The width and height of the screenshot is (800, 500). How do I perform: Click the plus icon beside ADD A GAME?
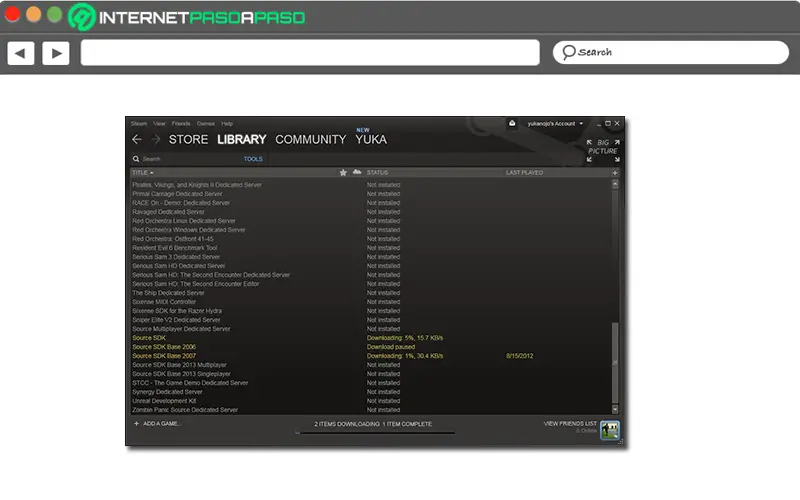coord(136,423)
